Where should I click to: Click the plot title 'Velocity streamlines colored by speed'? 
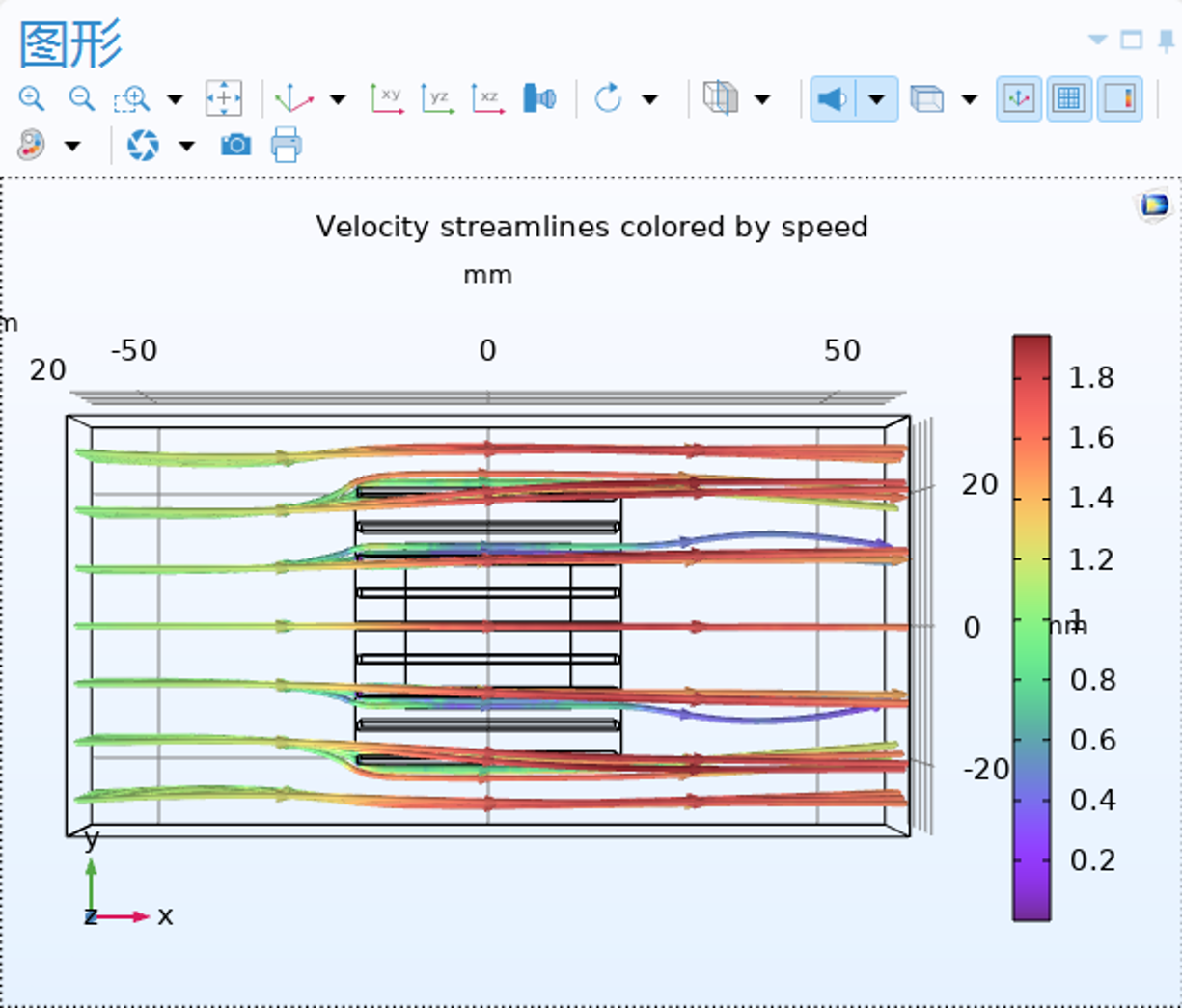[x=591, y=227]
